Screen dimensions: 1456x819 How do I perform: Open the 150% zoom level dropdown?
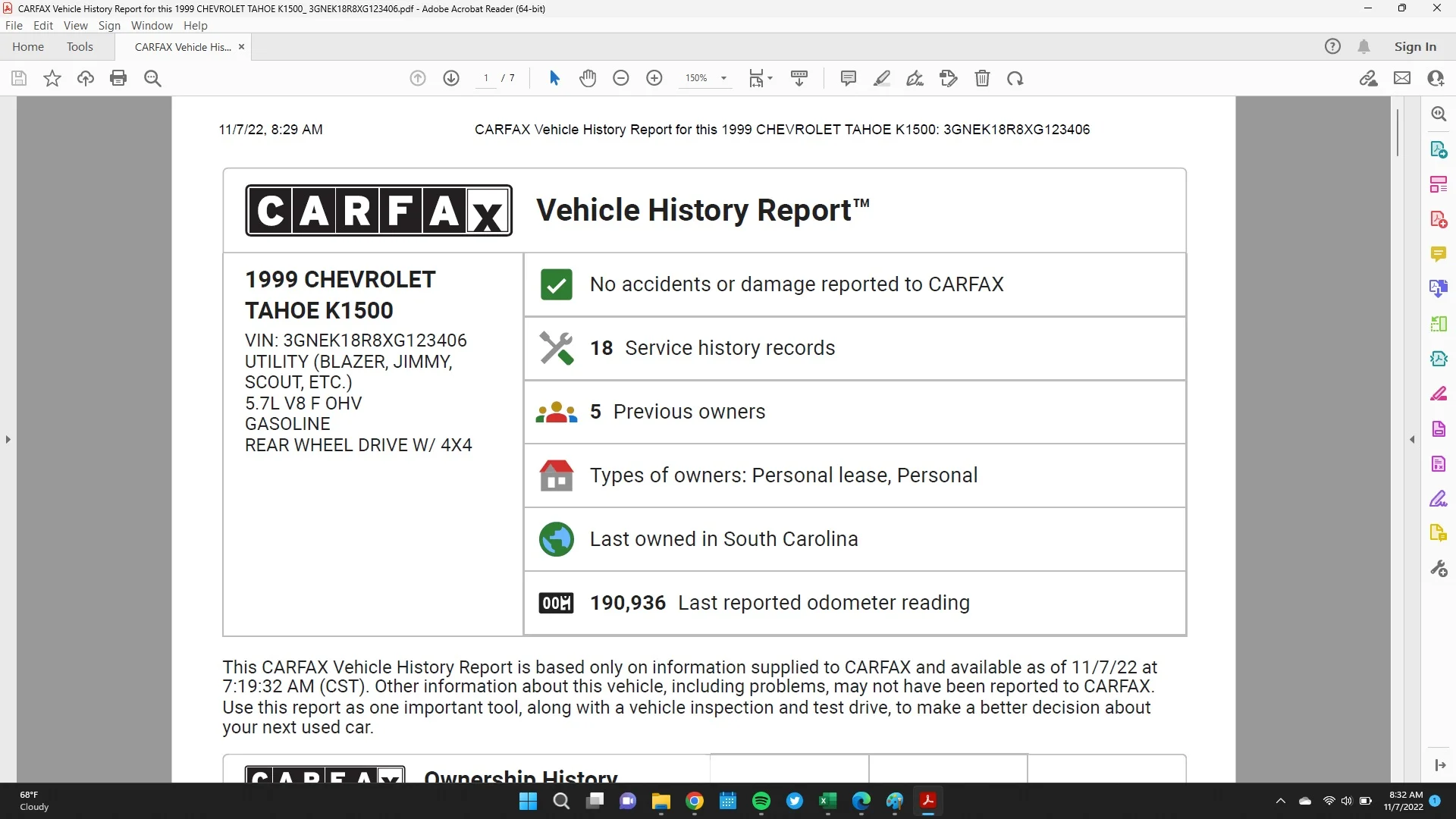point(723,78)
